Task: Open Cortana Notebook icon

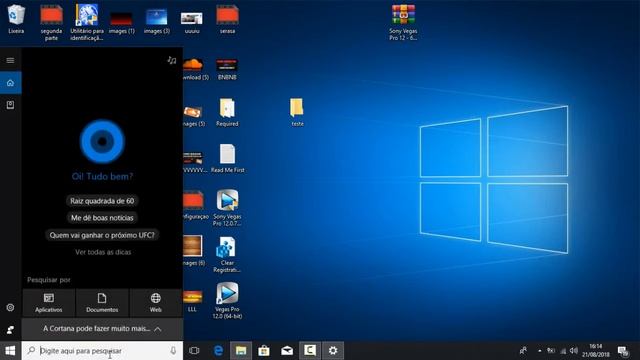Action: (11, 105)
